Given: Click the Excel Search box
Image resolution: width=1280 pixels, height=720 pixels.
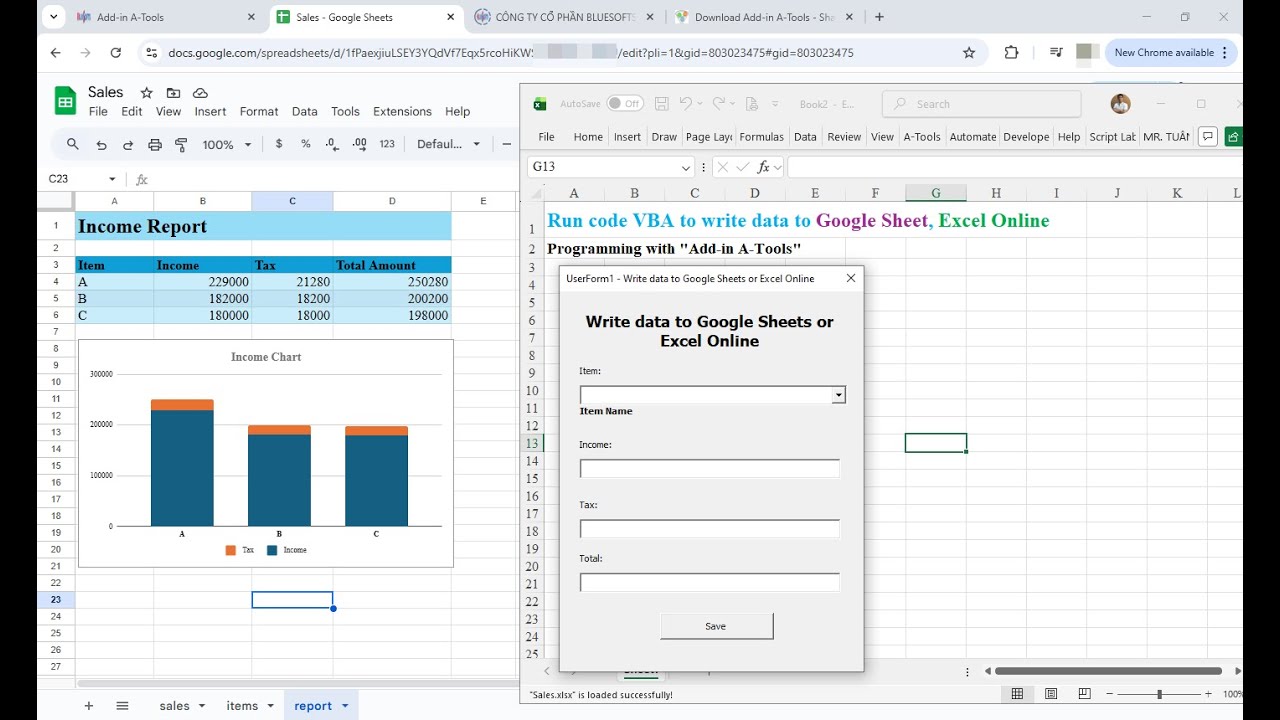Looking at the screenshot, I should point(982,104).
